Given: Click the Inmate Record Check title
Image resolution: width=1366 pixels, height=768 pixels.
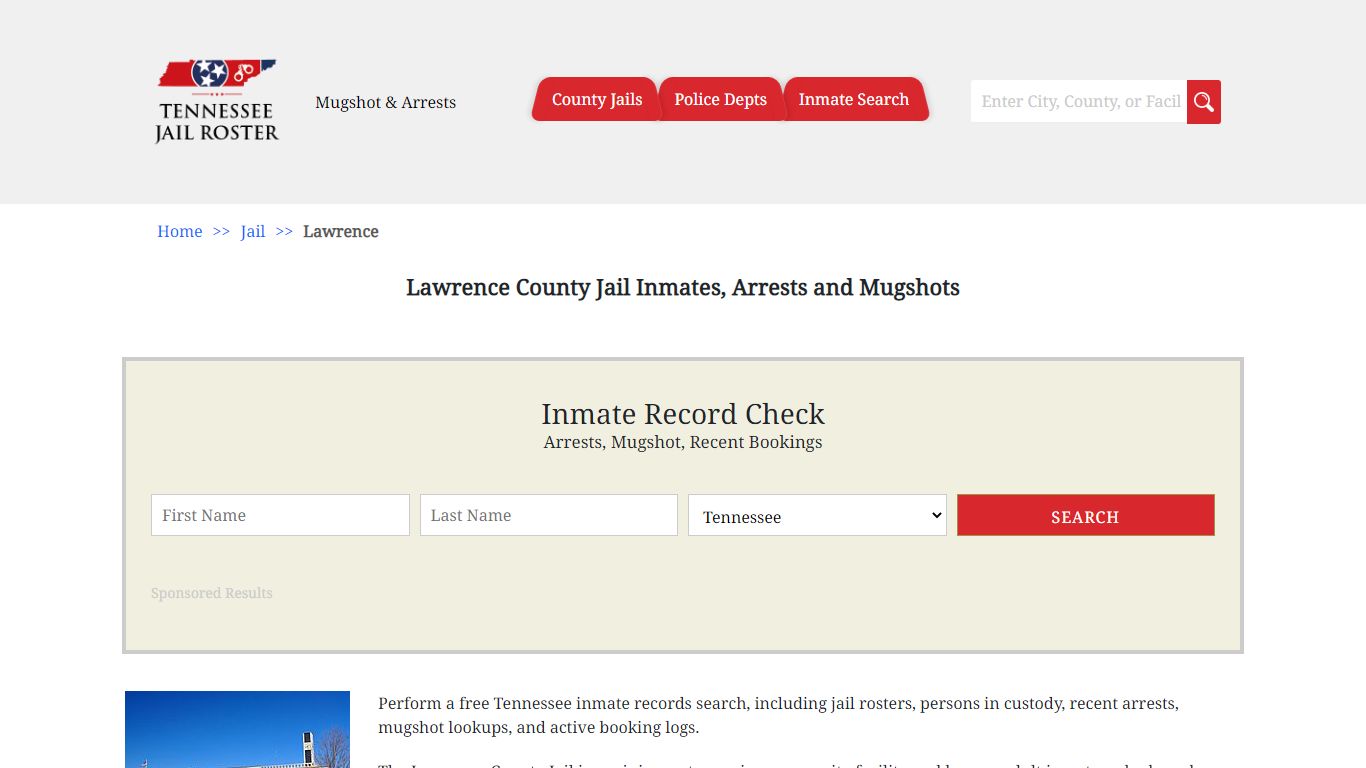Looking at the screenshot, I should [683, 414].
